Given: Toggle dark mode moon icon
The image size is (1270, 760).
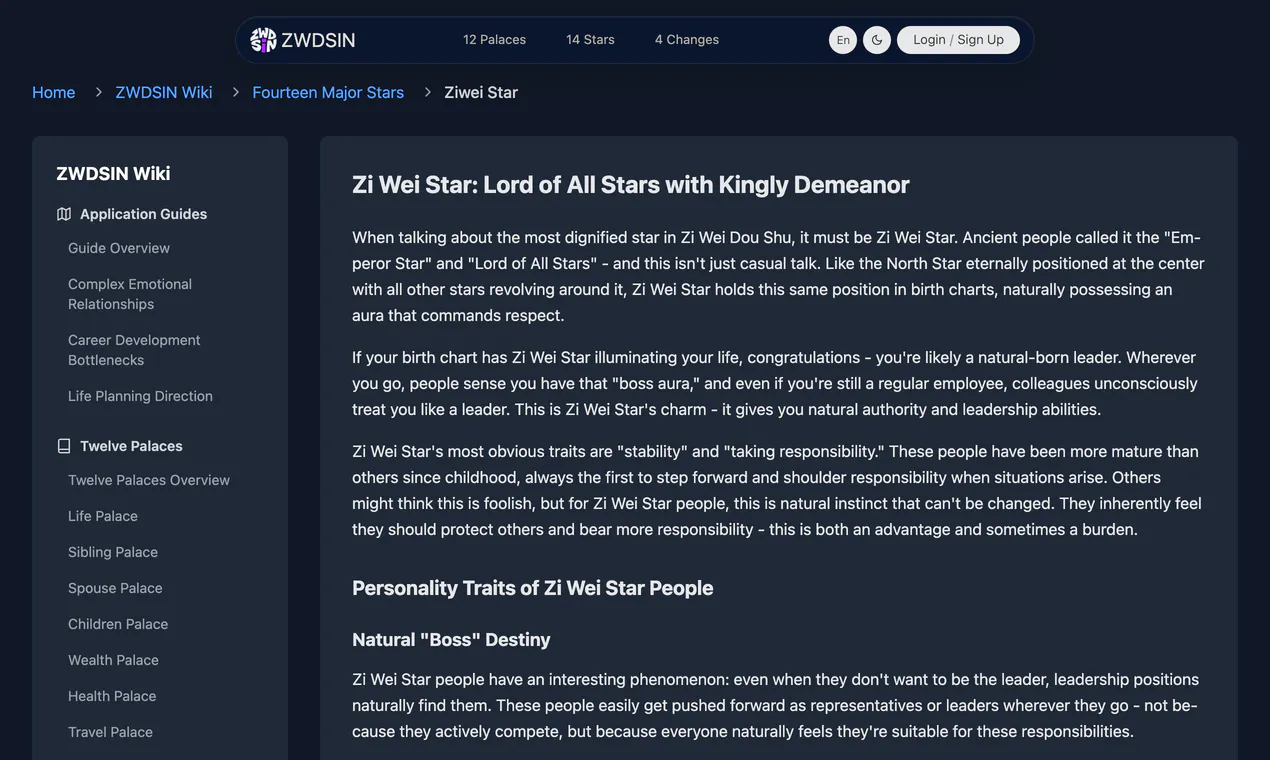Looking at the screenshot, I should [877, 40].
